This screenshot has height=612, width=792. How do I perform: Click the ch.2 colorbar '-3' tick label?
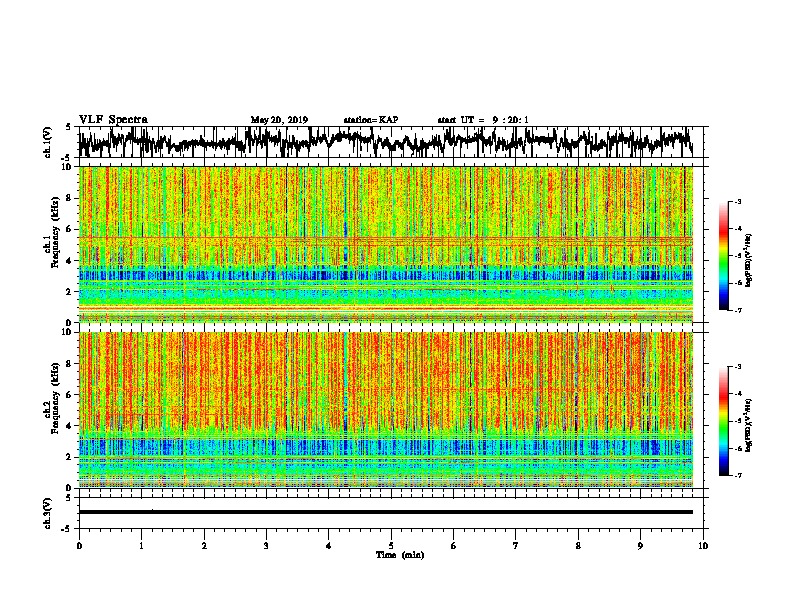click(737, 367)
